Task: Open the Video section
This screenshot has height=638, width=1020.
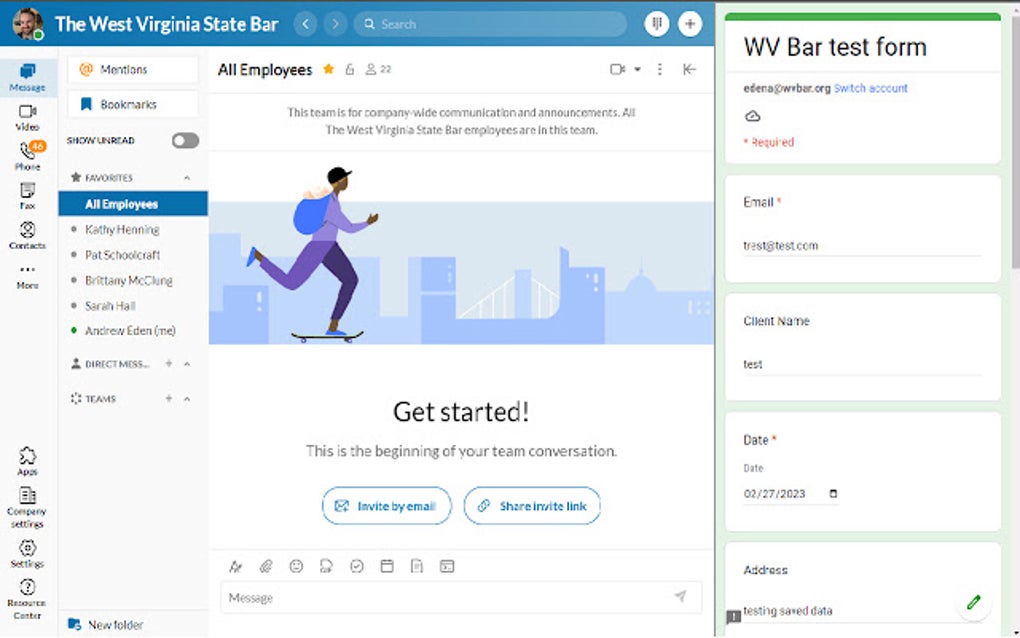Action: pos(27,118)
